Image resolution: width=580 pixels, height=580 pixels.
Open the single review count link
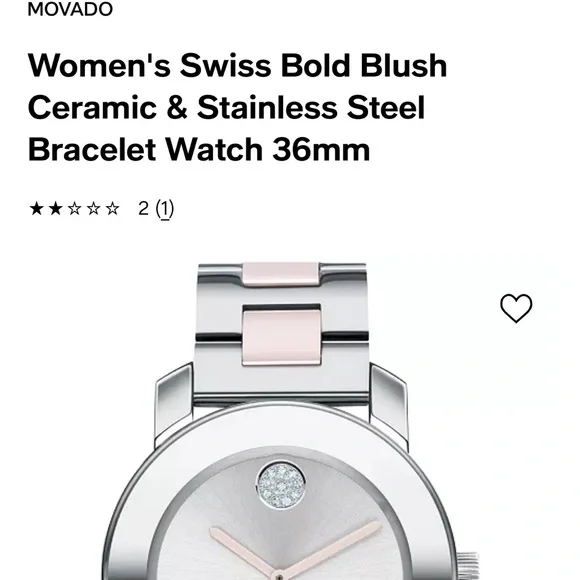tap(165, 209)
